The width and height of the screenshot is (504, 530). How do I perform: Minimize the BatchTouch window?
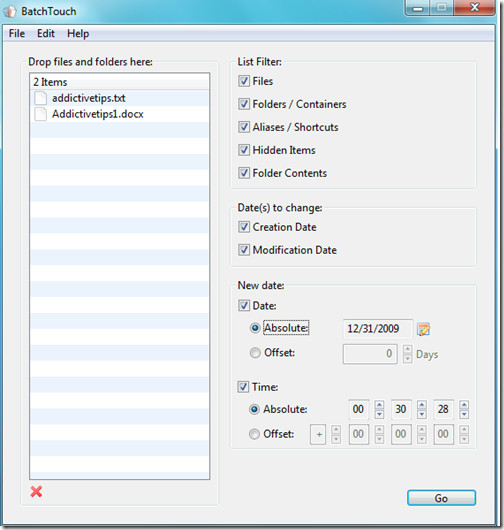[x=417, y=8]
